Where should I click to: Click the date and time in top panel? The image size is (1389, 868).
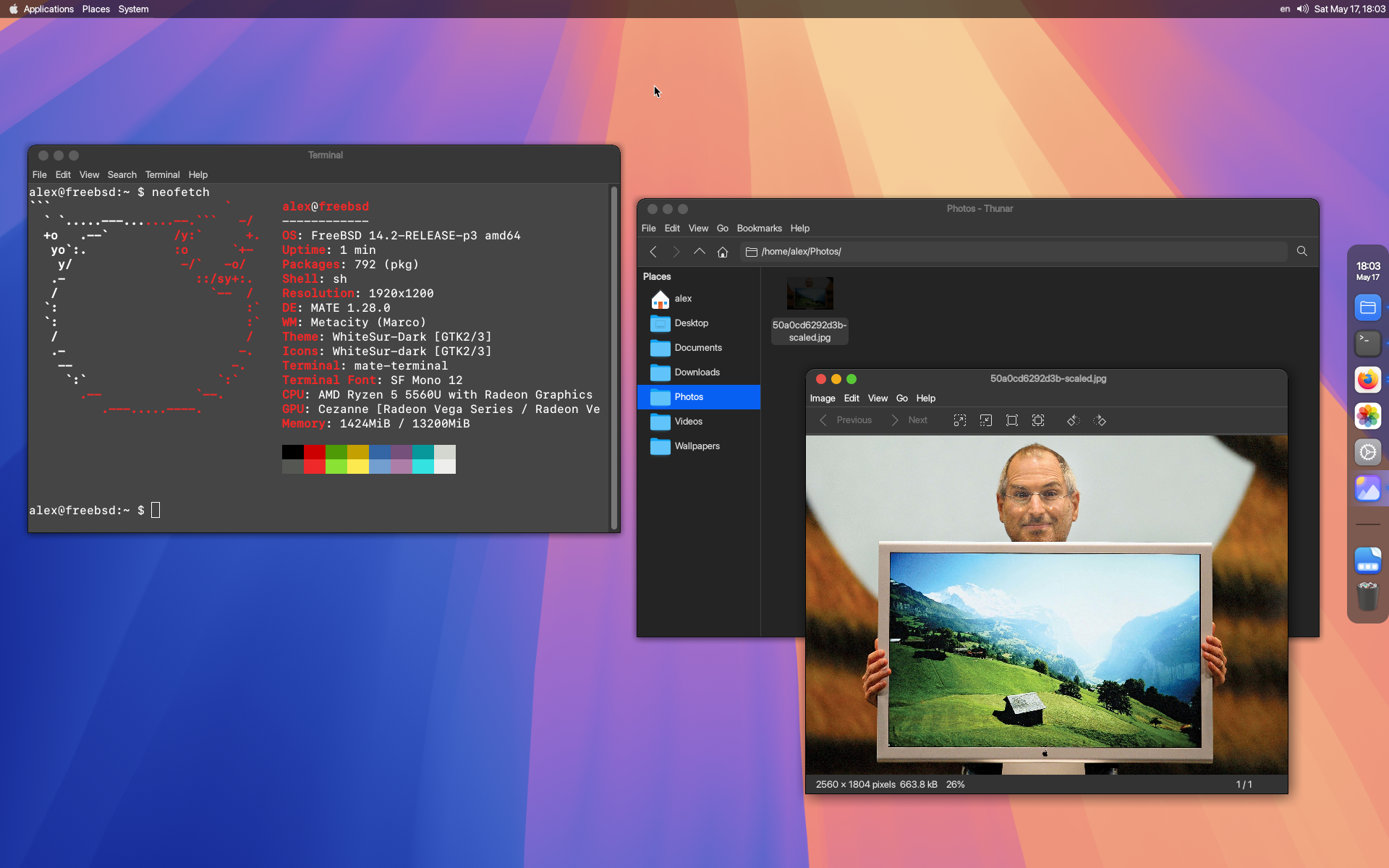[x=1350, y=9]
